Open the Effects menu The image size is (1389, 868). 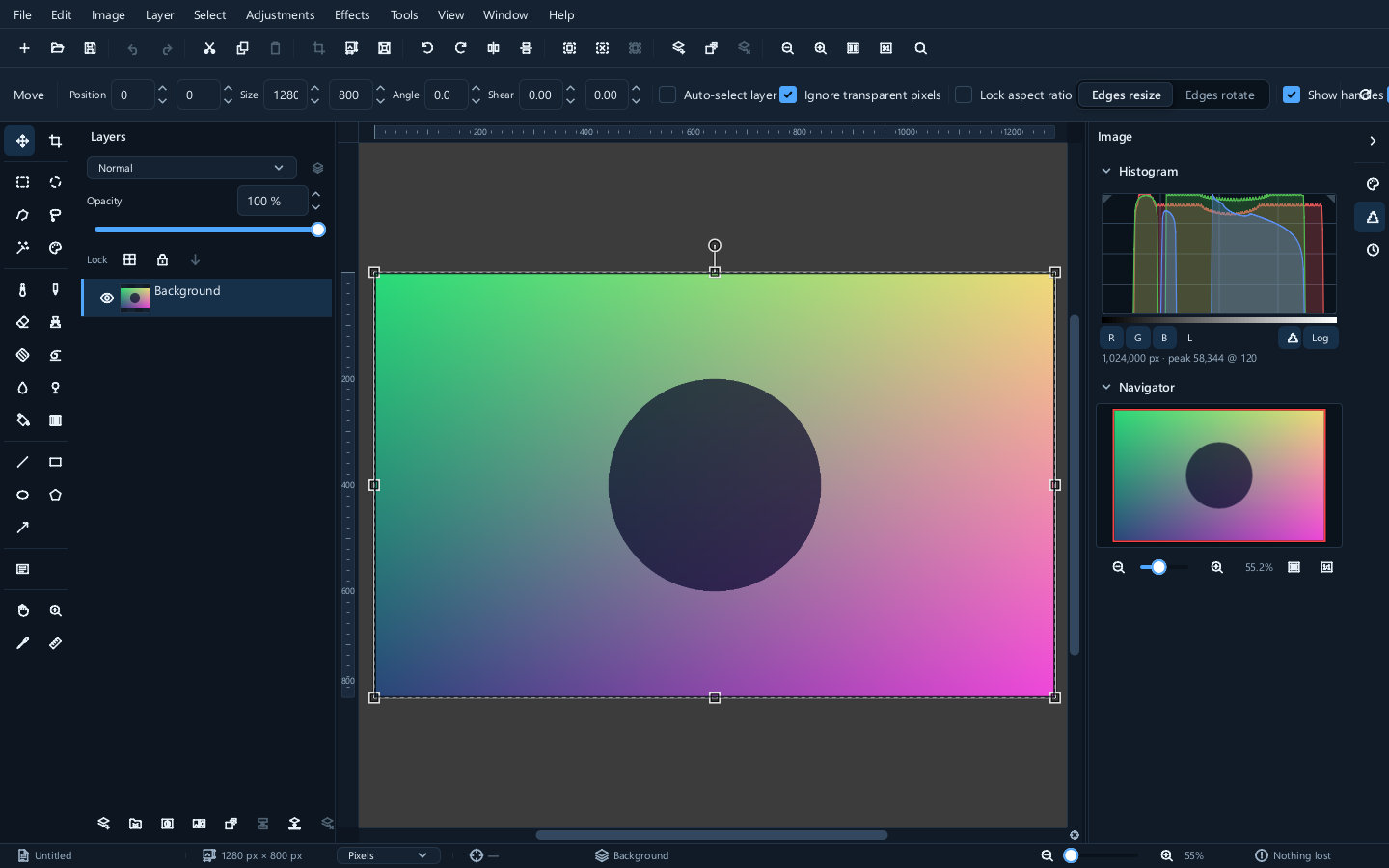coord(352,14)
